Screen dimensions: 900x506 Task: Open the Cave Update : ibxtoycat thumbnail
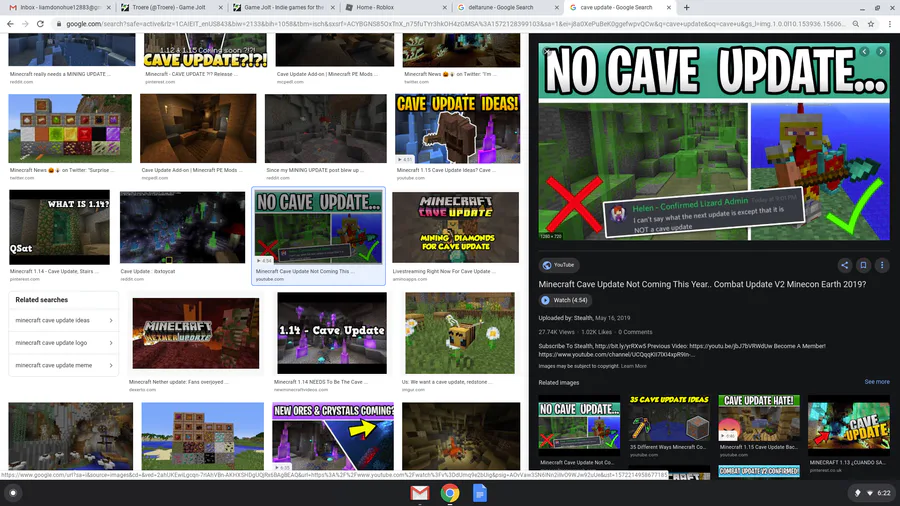click(x=183, y=228)
